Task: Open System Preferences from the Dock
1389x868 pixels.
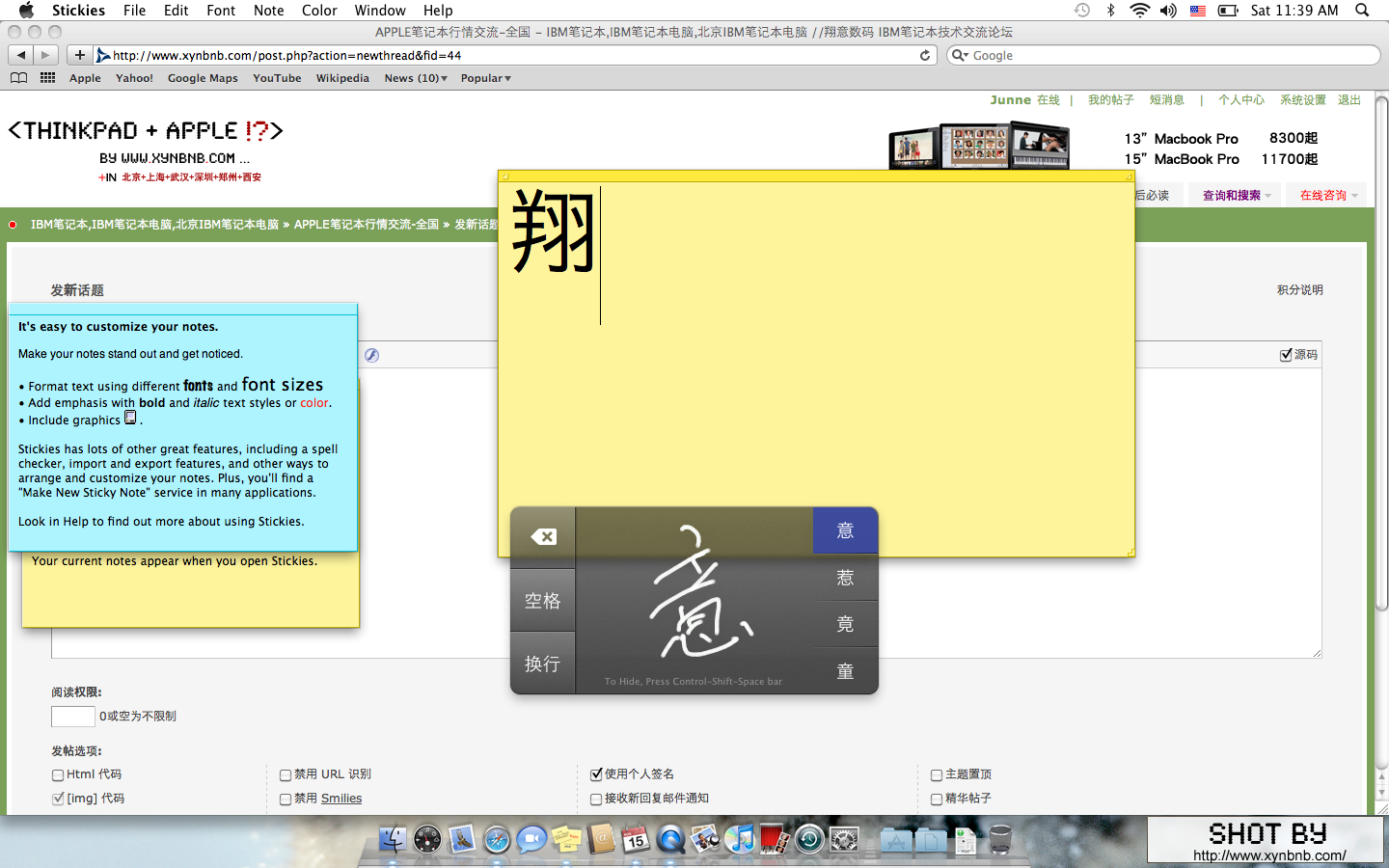Action: tap(844, 839)
